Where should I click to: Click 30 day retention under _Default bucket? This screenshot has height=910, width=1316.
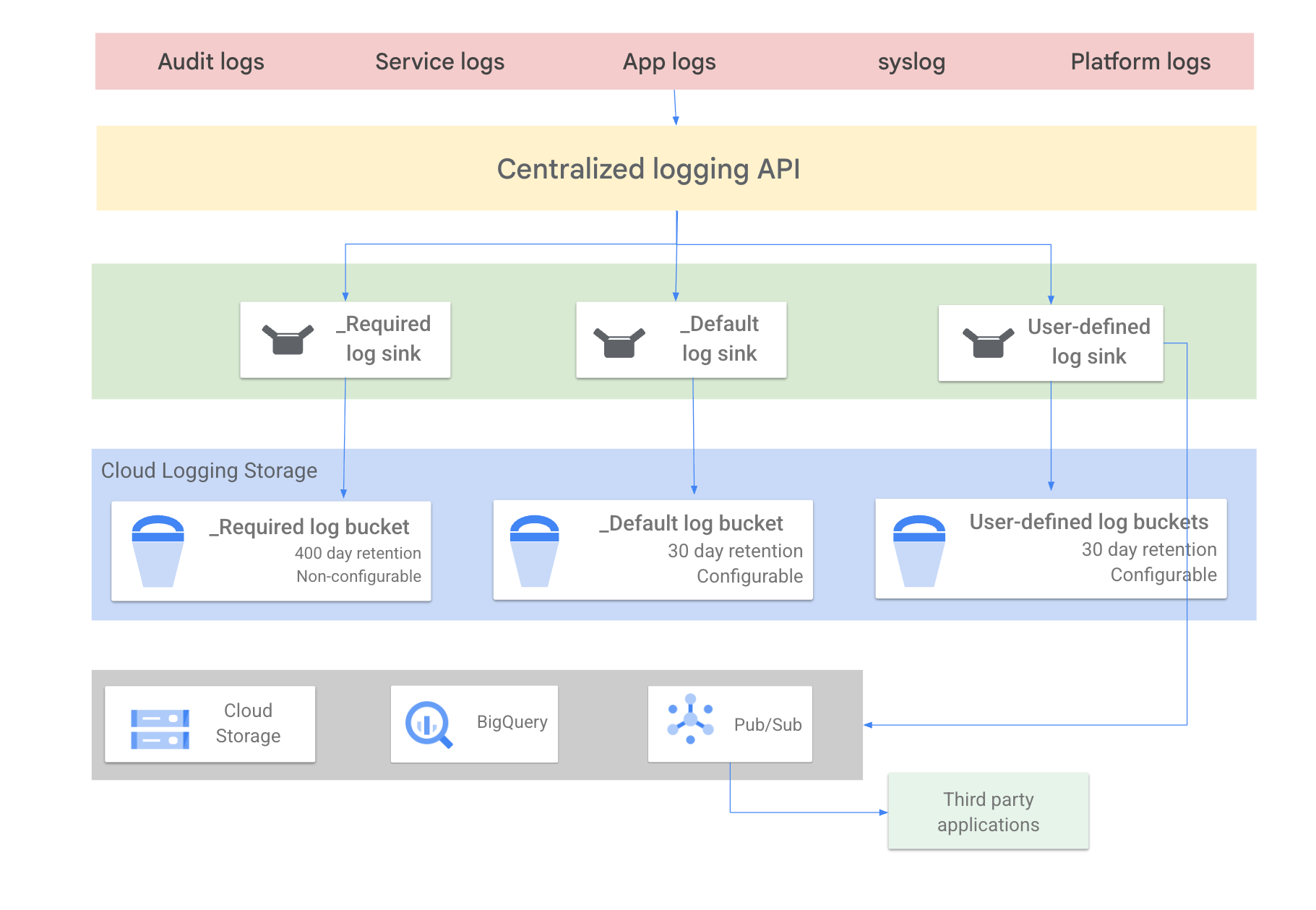point(735,551)
